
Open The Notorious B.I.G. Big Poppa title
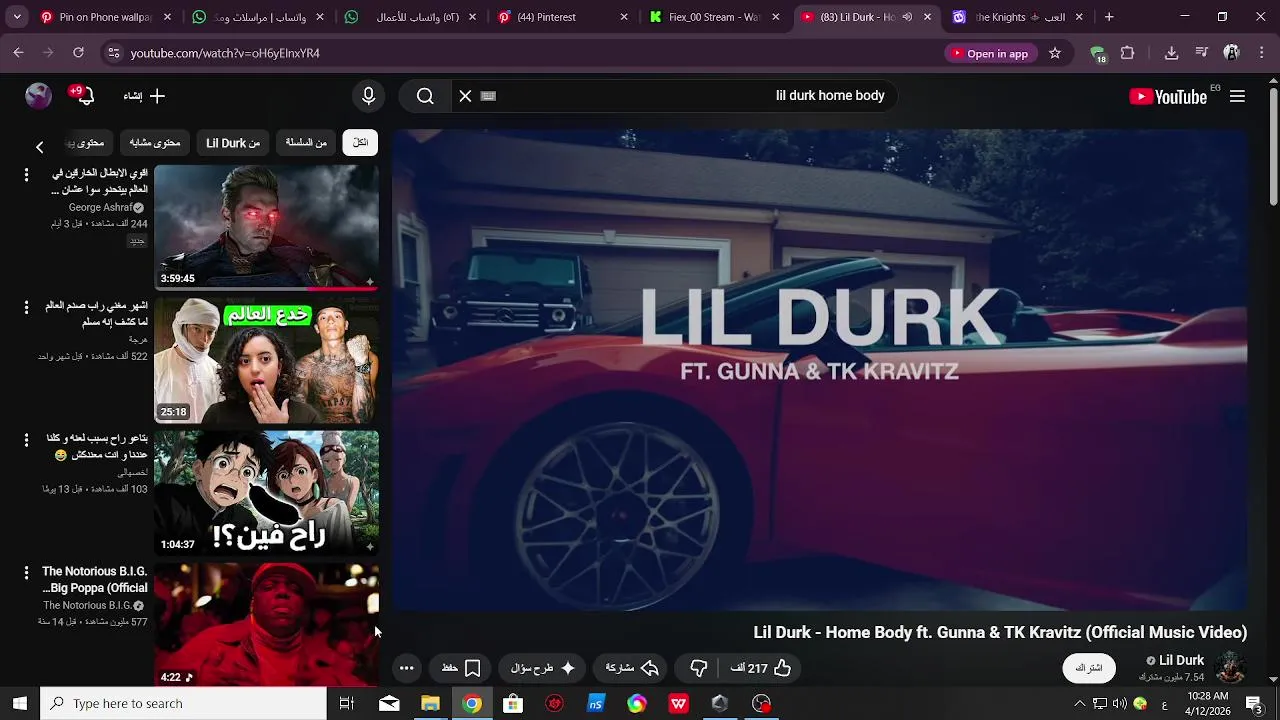pyautogui.click(x=95, y=580)
